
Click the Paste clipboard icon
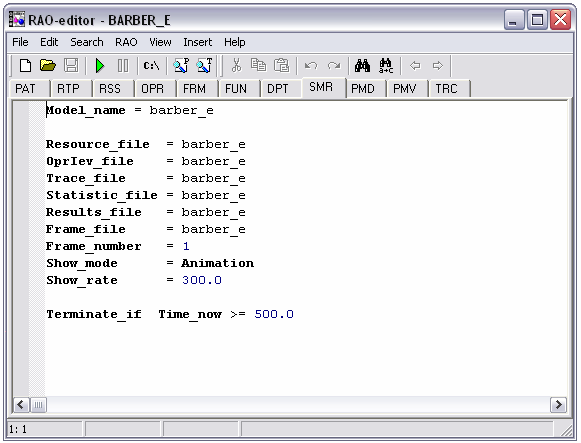pos(281,66)
